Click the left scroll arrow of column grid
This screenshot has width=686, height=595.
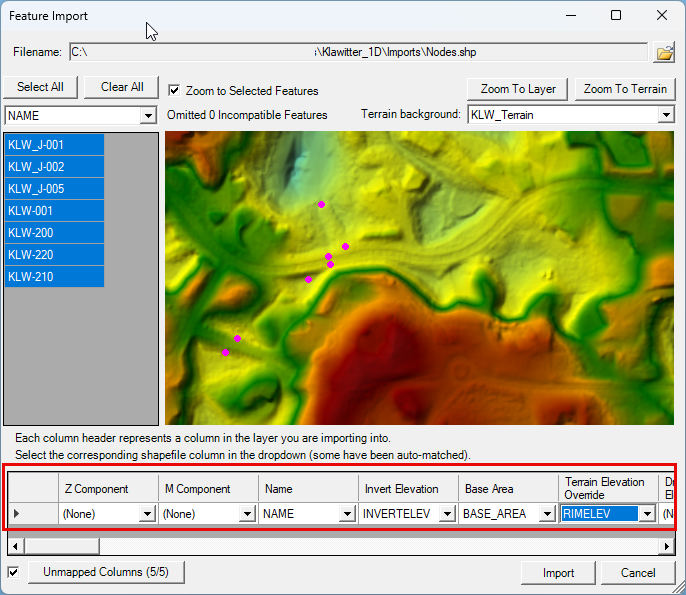point(15,546)
